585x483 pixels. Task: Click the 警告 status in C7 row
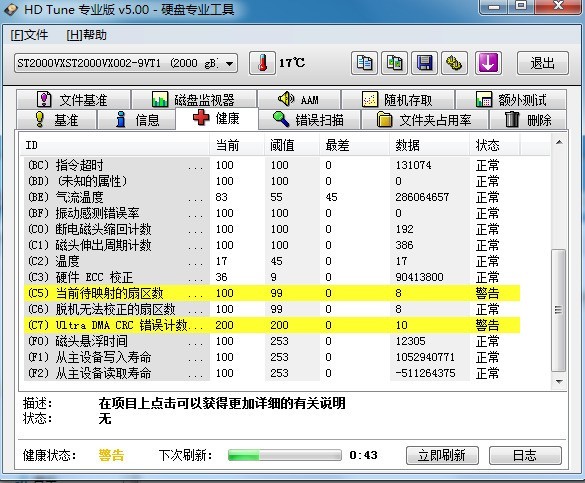[x=487, y=325]
